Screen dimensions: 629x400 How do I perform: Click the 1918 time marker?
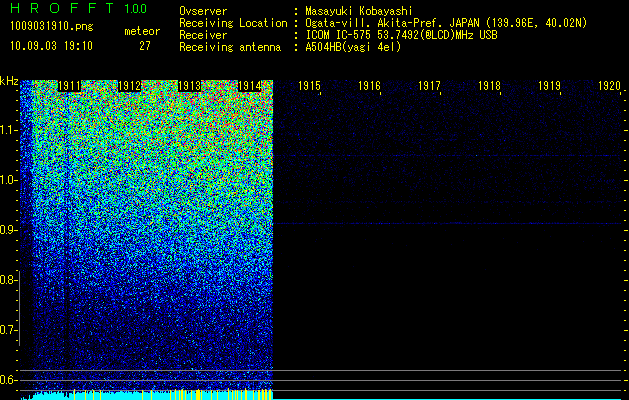pos(489,86)
